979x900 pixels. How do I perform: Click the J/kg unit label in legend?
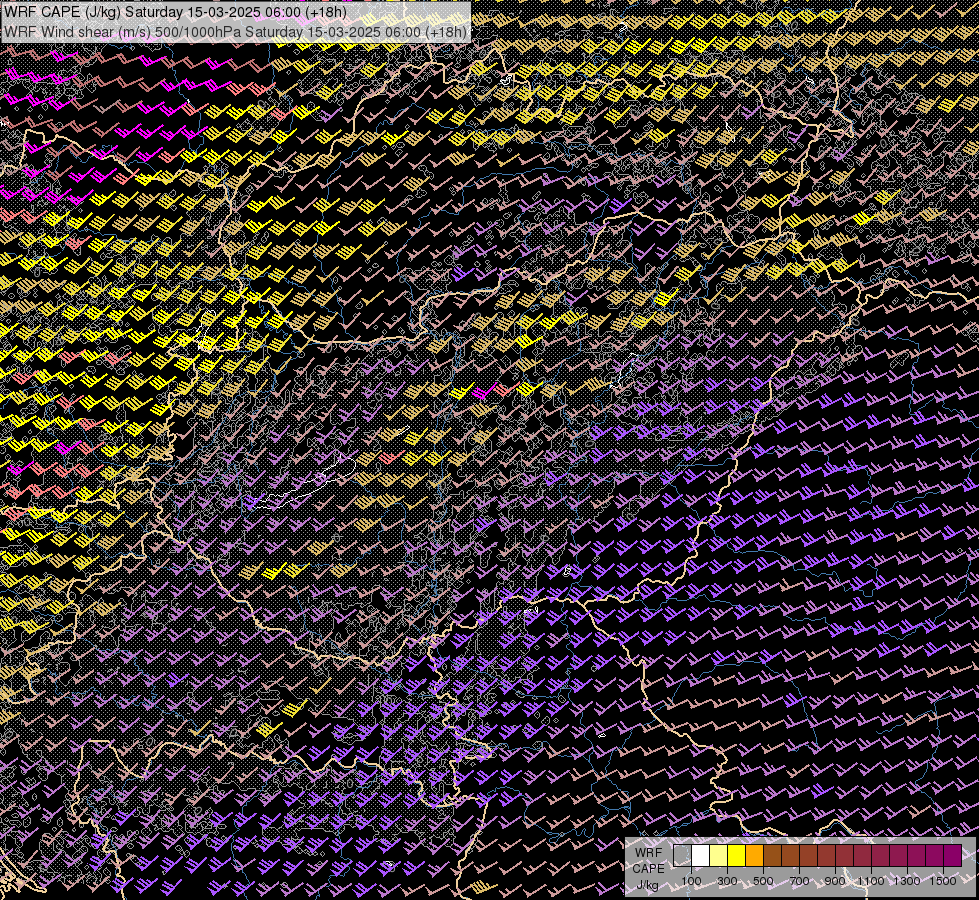click(x=648, y=885)
